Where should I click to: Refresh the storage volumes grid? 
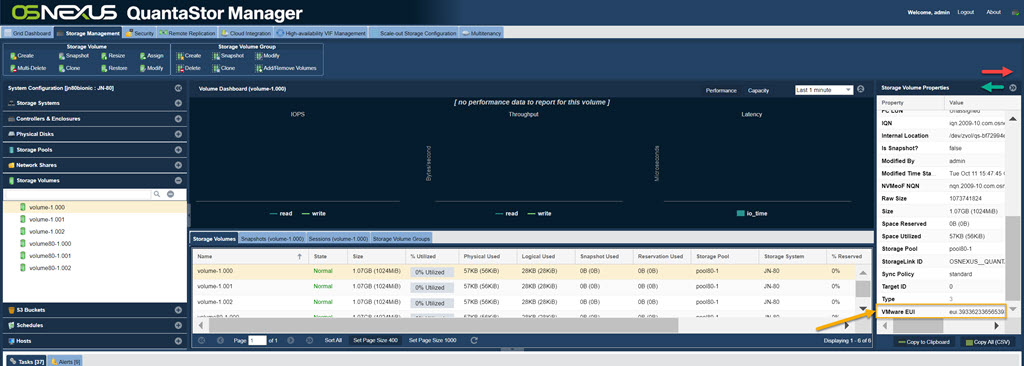[x=474, y=341]
